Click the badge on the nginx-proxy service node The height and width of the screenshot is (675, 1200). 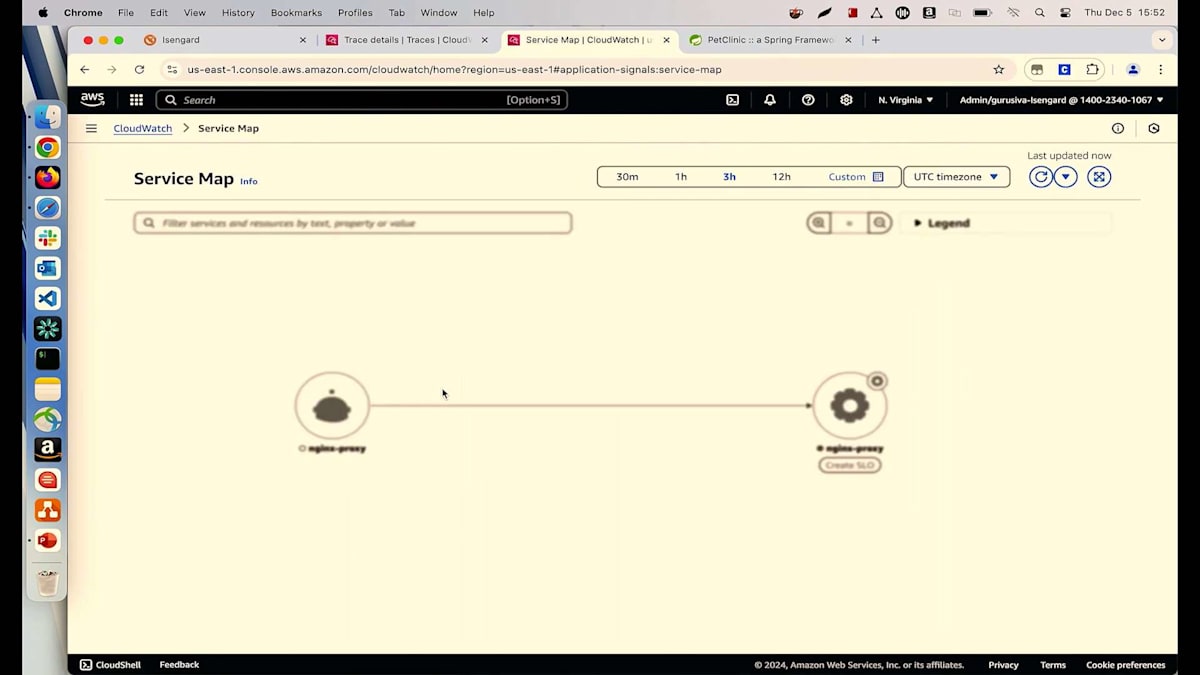point(877,381)
